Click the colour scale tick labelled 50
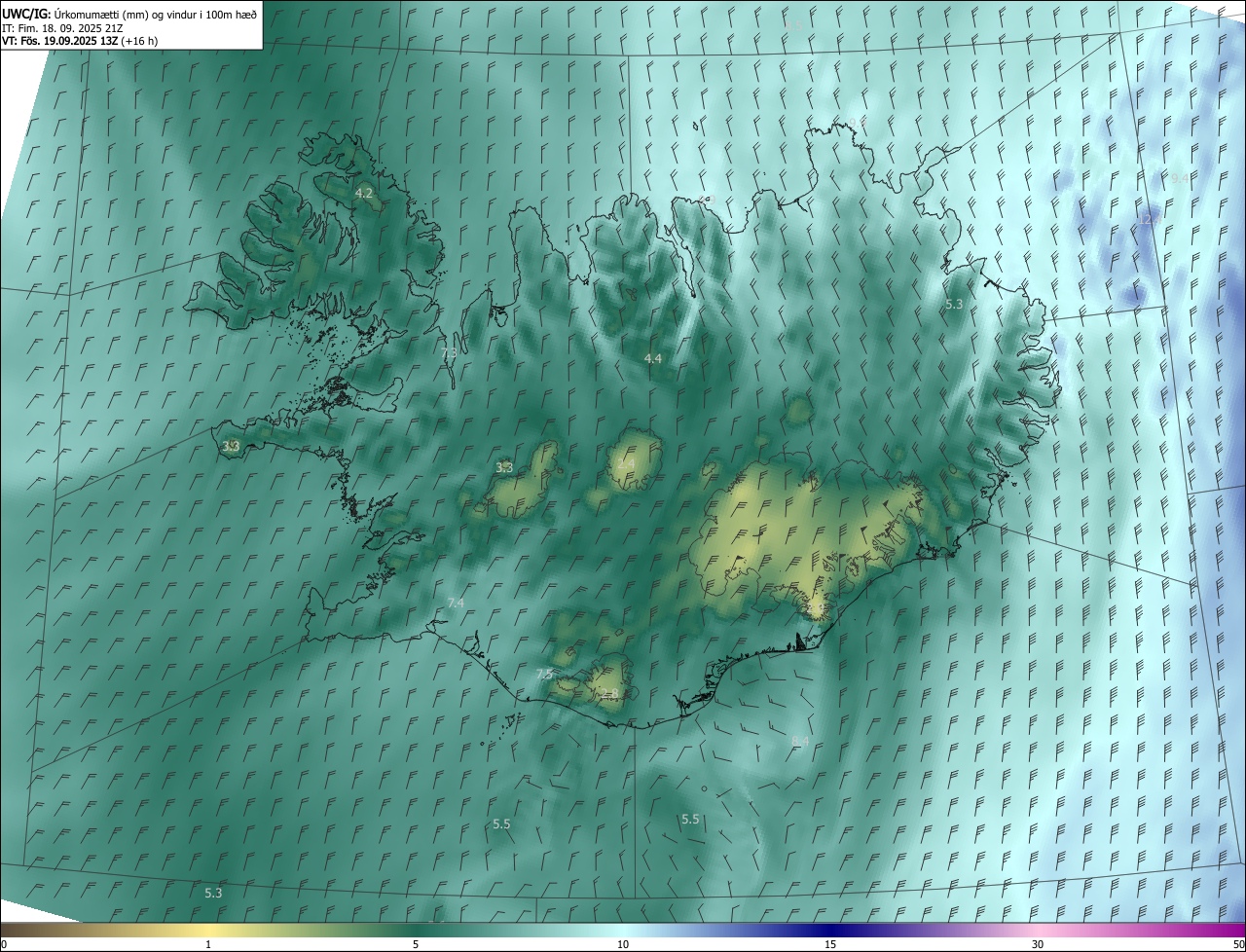The image size is (1246, 952). 1238,944
